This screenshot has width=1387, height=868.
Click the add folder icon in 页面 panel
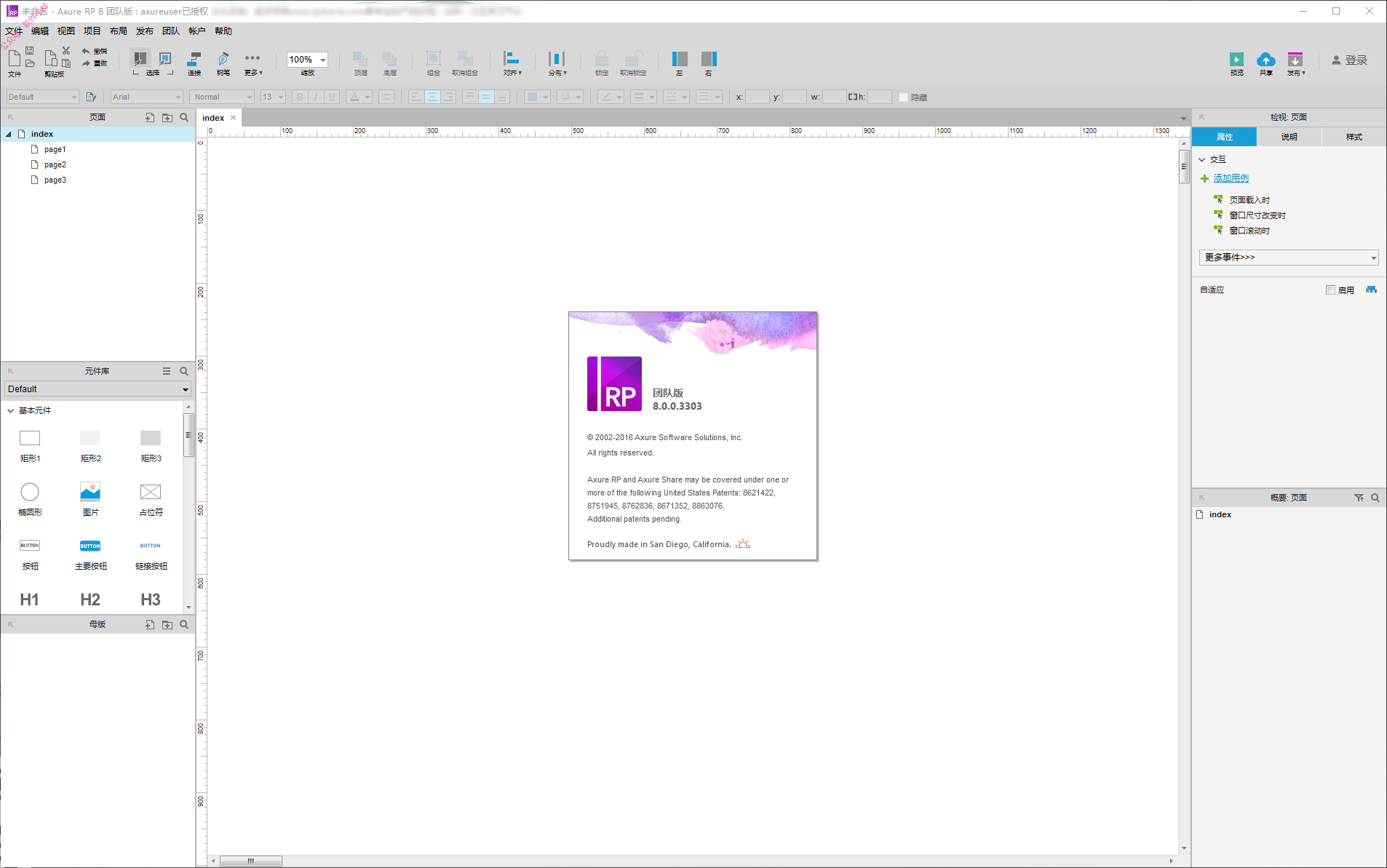tap(167, 117)
